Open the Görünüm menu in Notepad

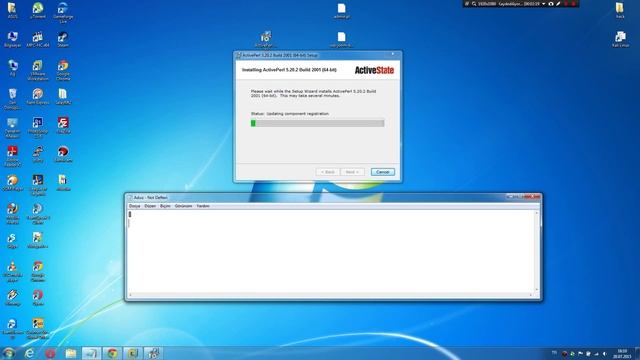[183, 206]
